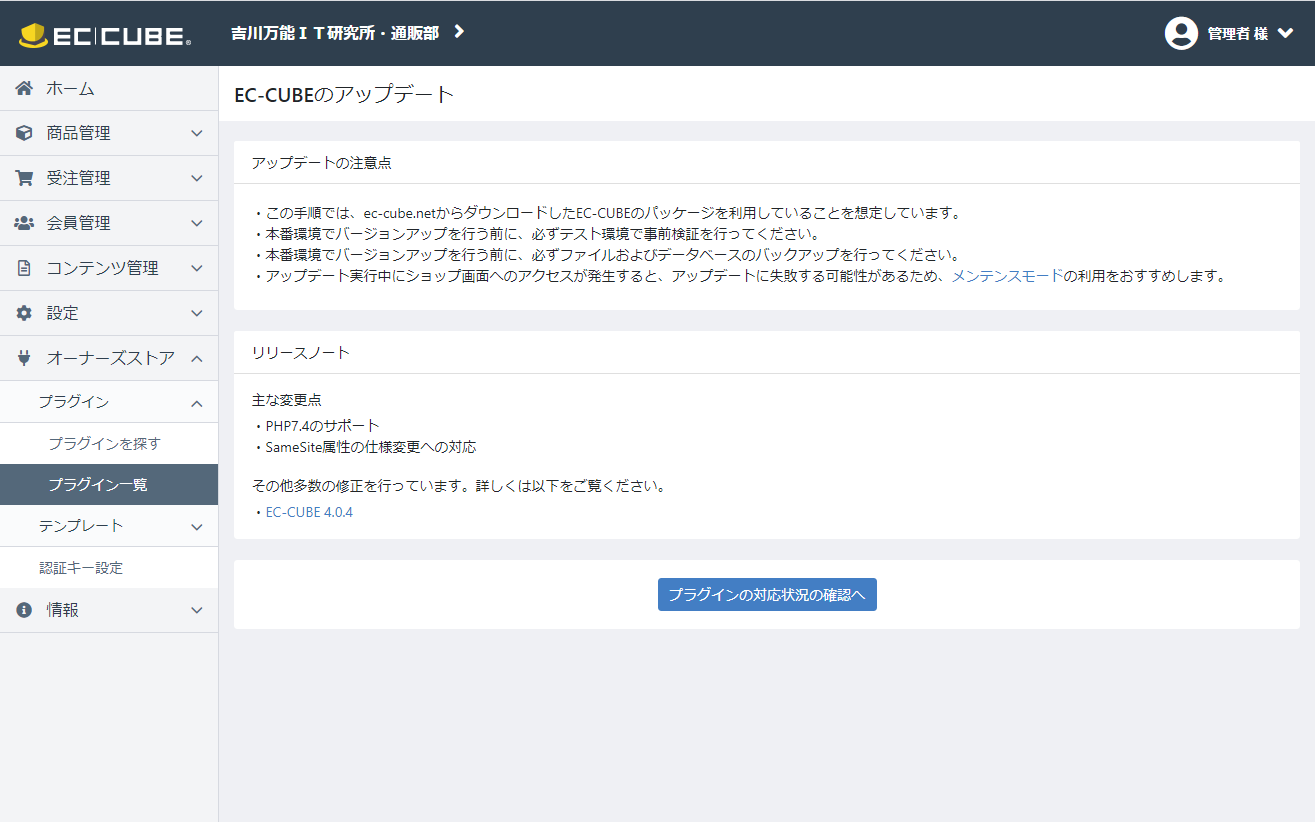Expand the テンプレート submenu chevron

click(197, 527)
